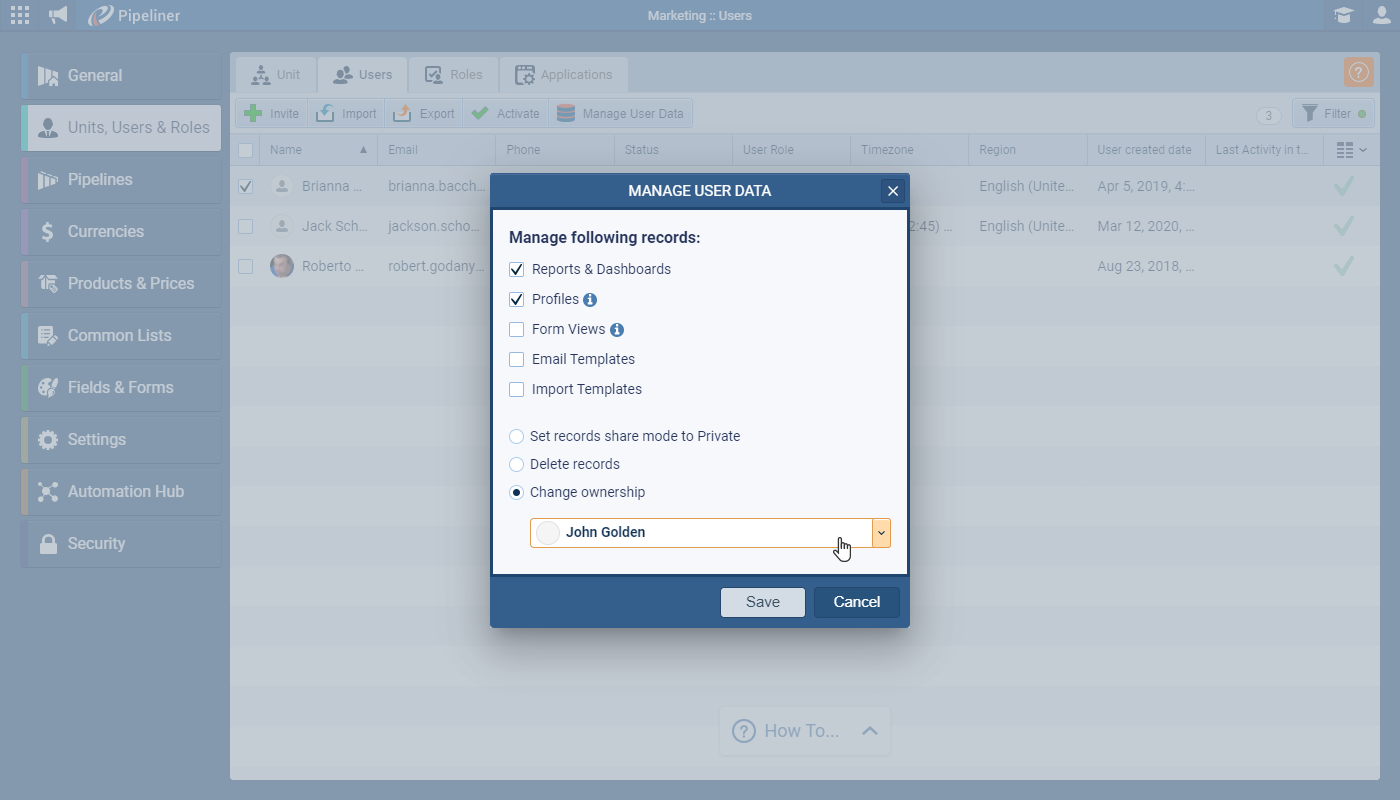Close the Manage User Data dialog
The width and height of the screenshot is (1400, 800).
click(893, 191)
